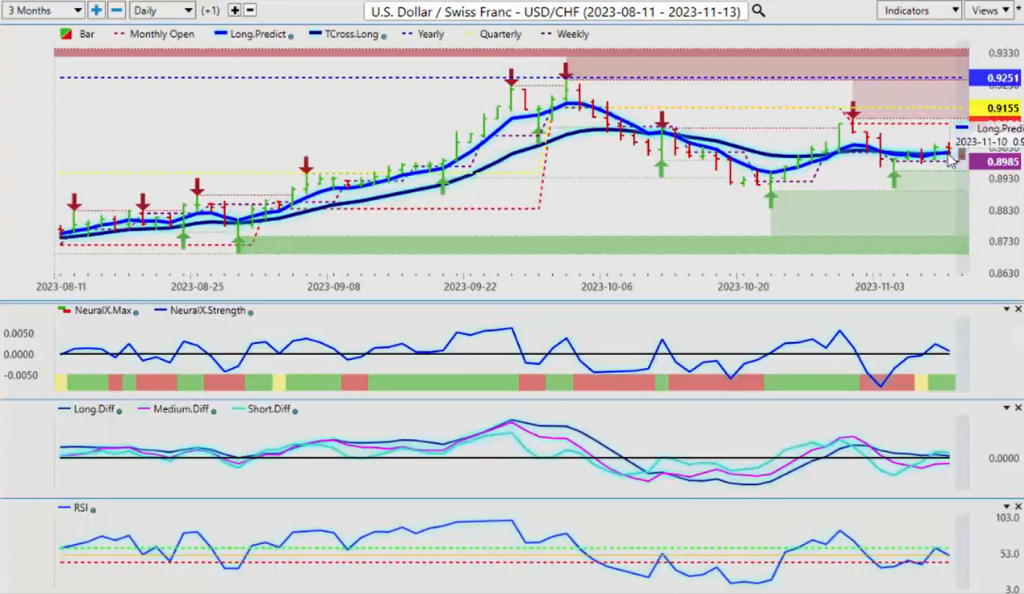Click the 0.9330 price axis label
The image size is (1024, 594).
[x=1003, y=53]
